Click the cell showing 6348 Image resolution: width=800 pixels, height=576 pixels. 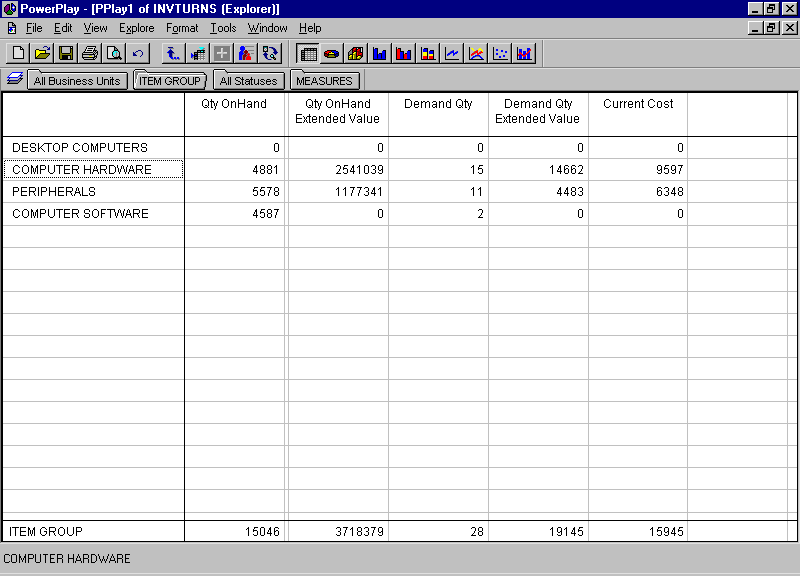[x=638, y=191]
